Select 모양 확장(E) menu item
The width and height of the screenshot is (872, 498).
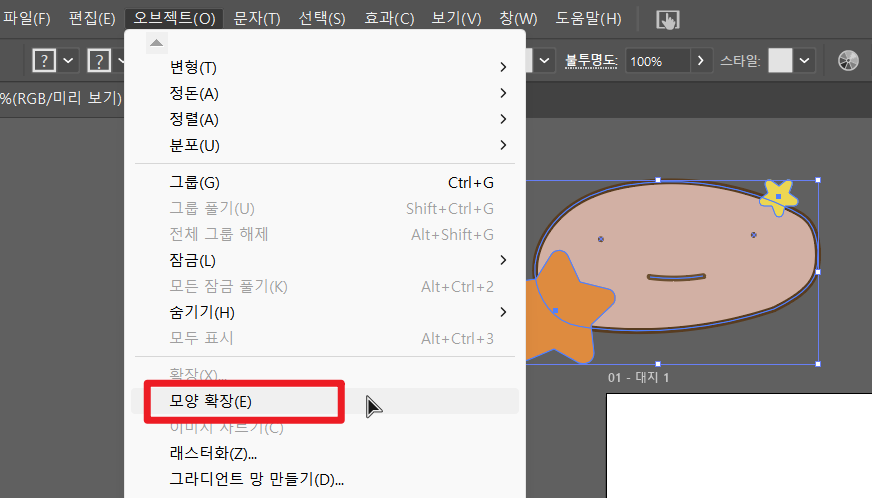click(325, 401)
